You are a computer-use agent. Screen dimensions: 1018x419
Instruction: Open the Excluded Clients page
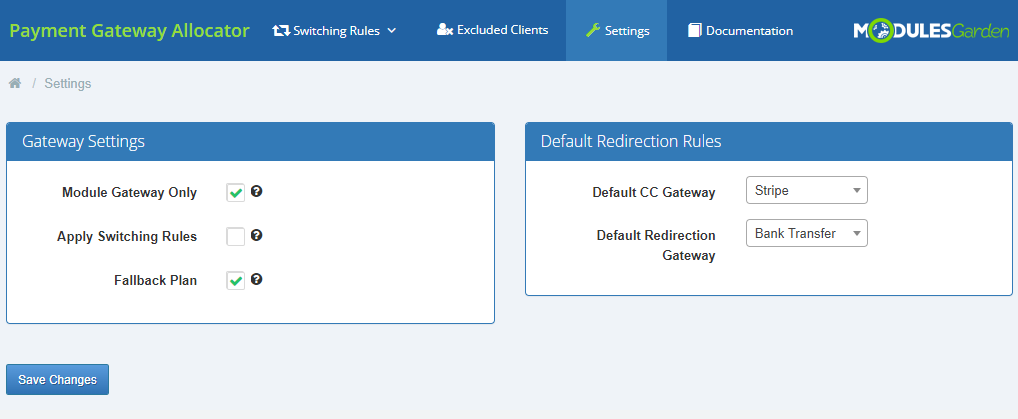click(x=492, y=30)
